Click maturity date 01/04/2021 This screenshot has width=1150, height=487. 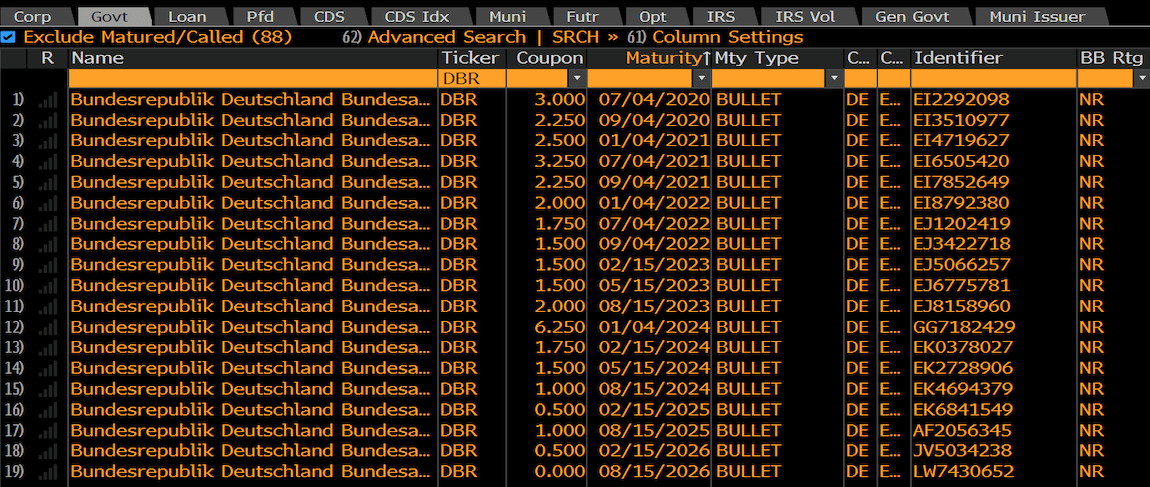tap(654, 141)
